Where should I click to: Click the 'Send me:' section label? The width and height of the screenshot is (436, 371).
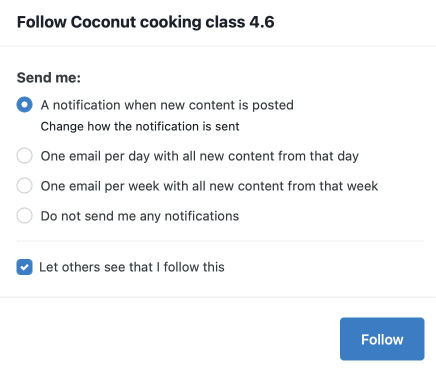49,78
